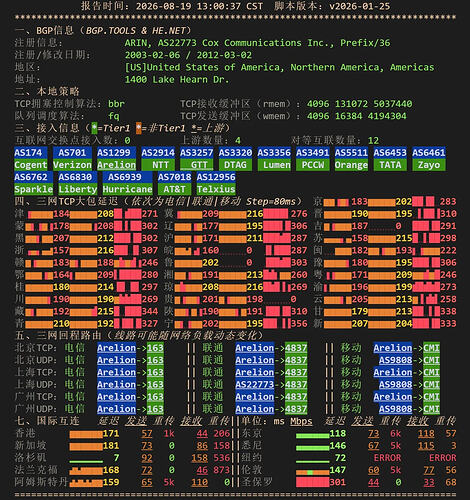Click AS22773->4837 in the 上海UDP row
Viewport: 470px width, 500px height.
click(x=271, y=385)
